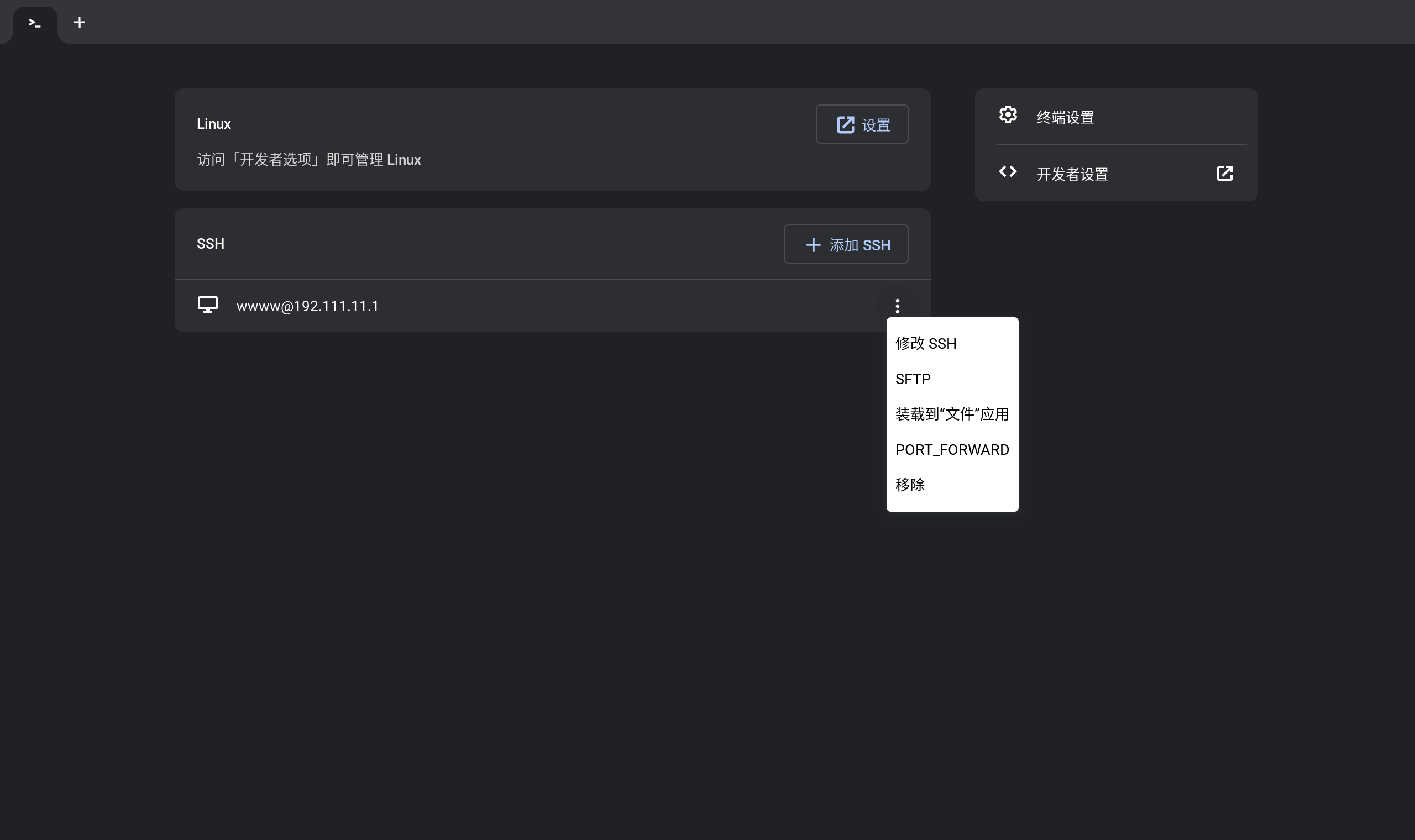Viewport: 1415px width, 840px height.
Task: Select 装载到"文件"应用 menu entry
Action: [x=951, y=414]
